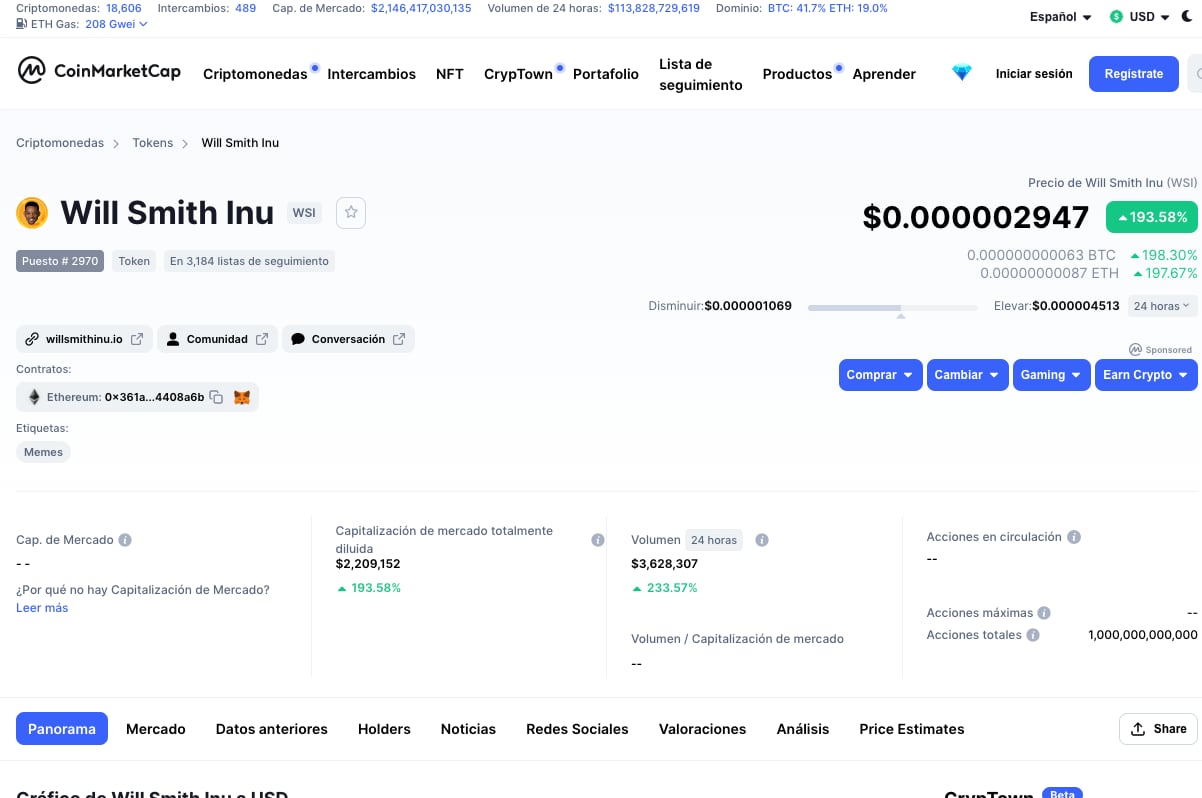
Task: Switch to the Holders tab
Action: [x=384, y=729]
